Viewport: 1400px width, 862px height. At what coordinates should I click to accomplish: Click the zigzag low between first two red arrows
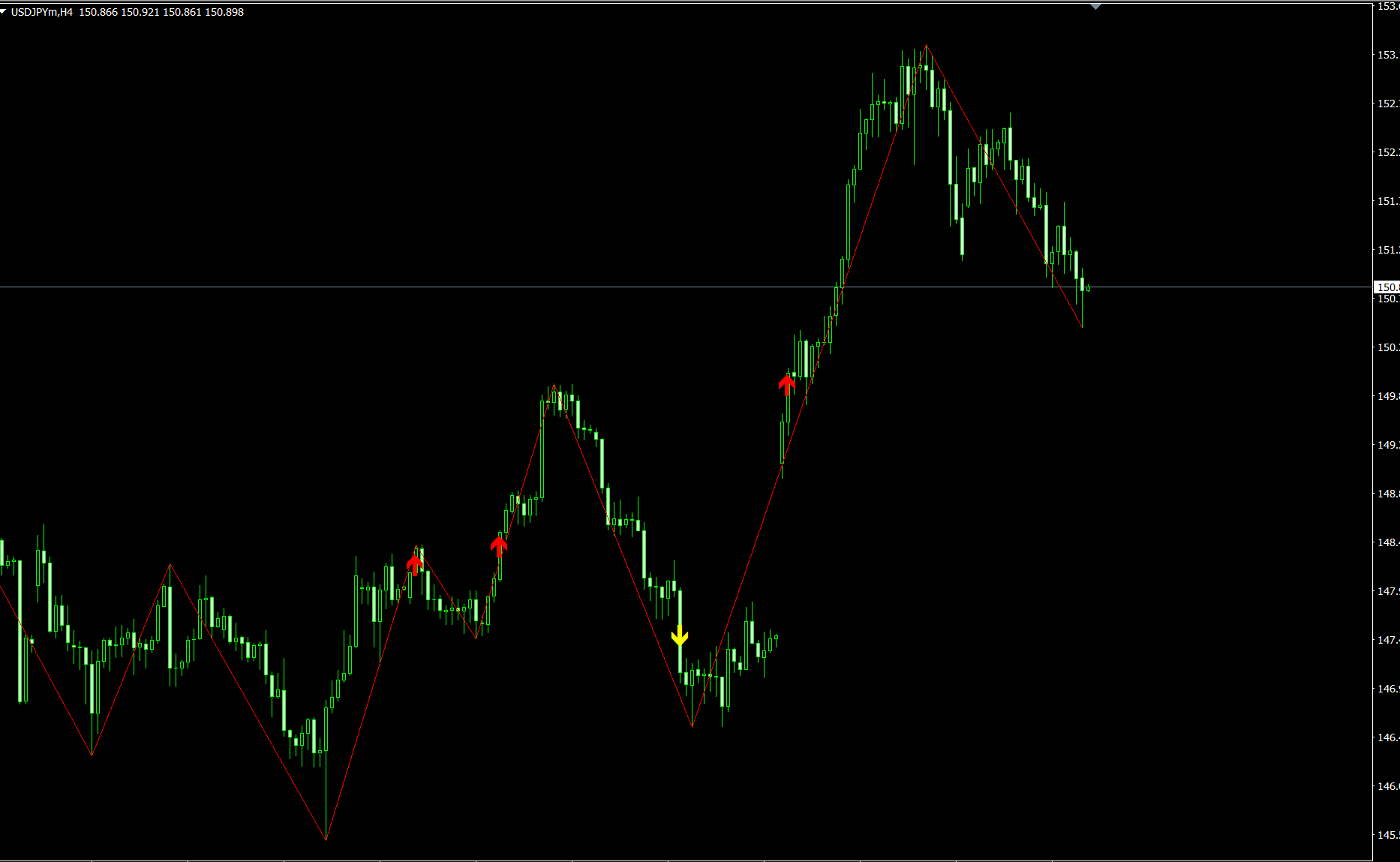[476, 638]
